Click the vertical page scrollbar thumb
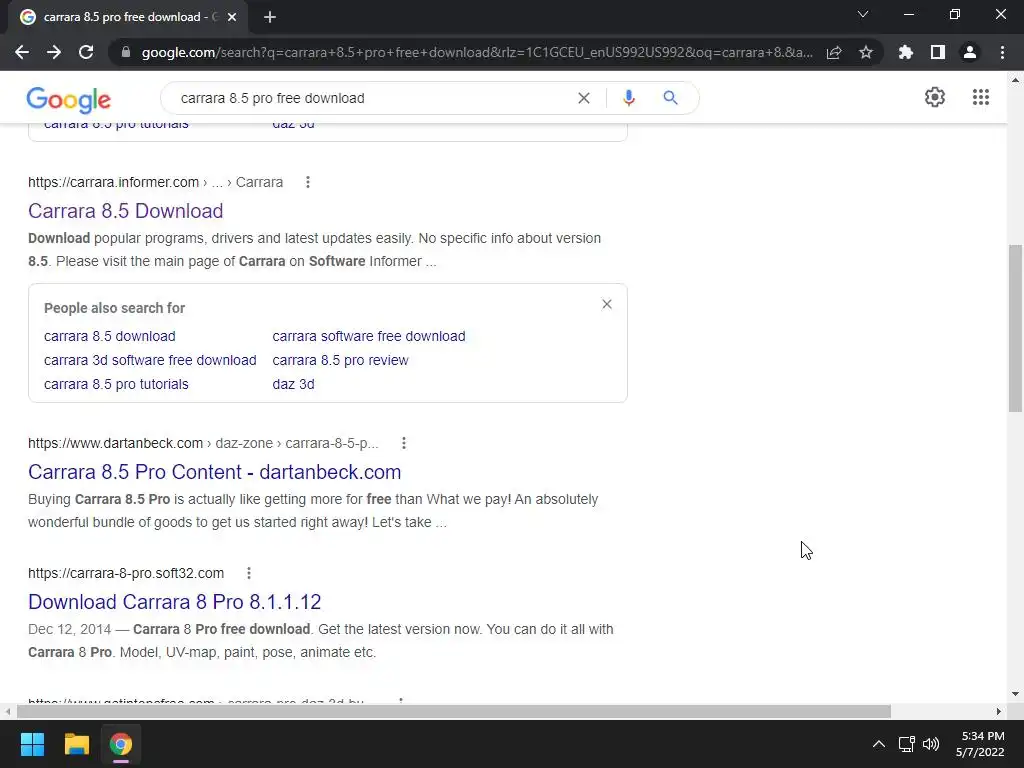 coord(1015,328)
